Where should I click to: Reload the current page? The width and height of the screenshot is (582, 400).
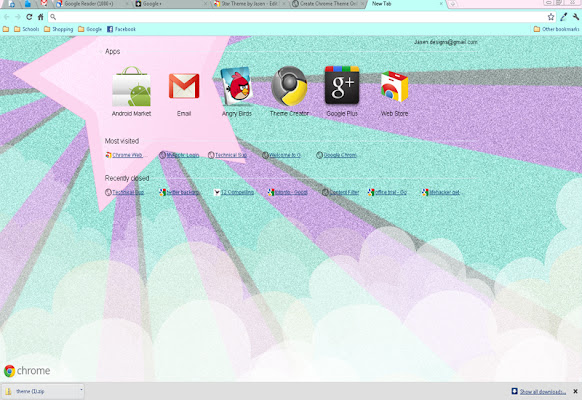pos(29,17)
